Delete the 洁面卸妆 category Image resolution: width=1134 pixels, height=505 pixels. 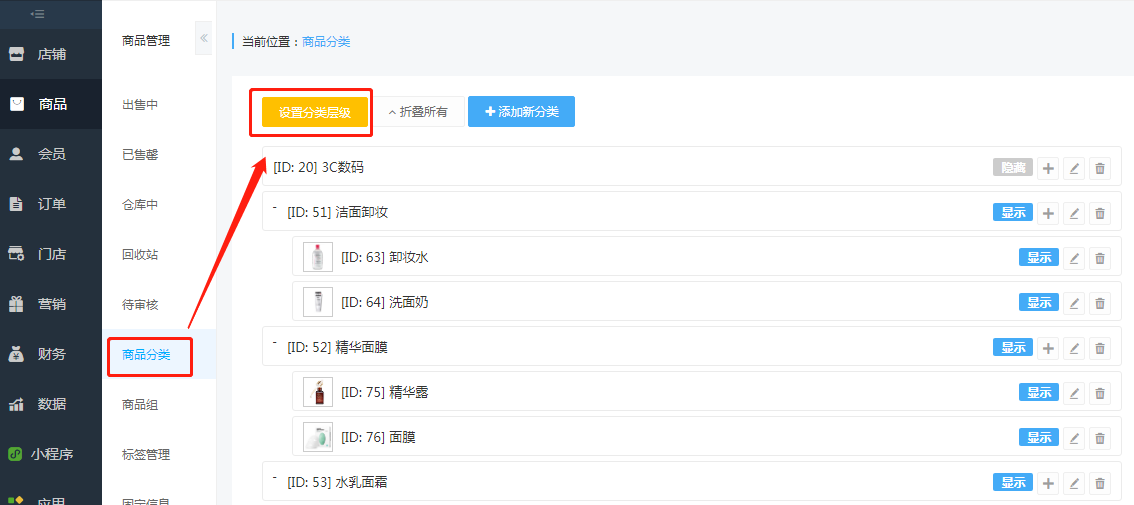tap(1100, 213)
